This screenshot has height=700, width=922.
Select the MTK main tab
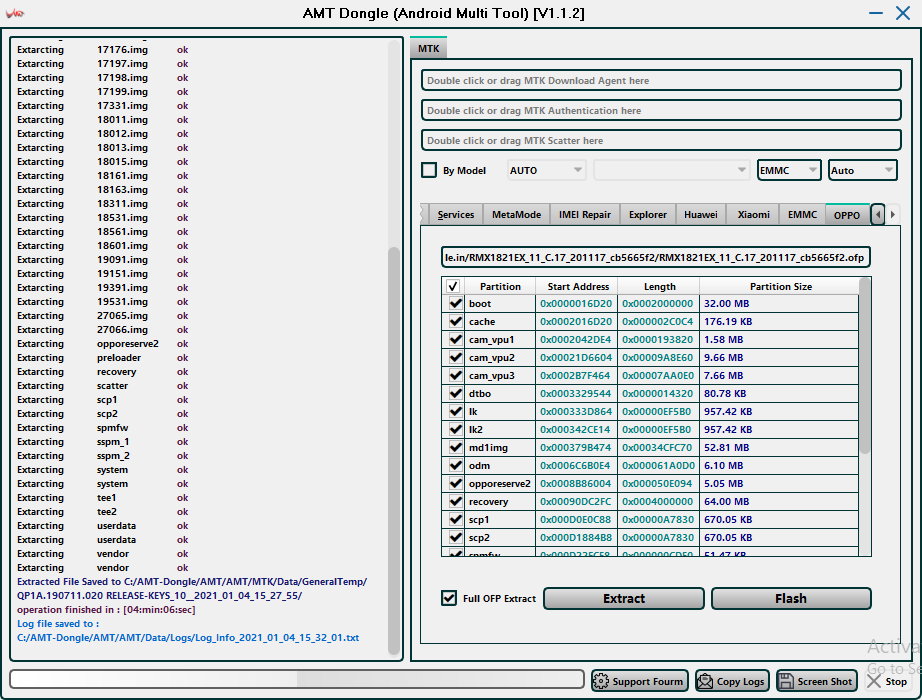[429, 48]
